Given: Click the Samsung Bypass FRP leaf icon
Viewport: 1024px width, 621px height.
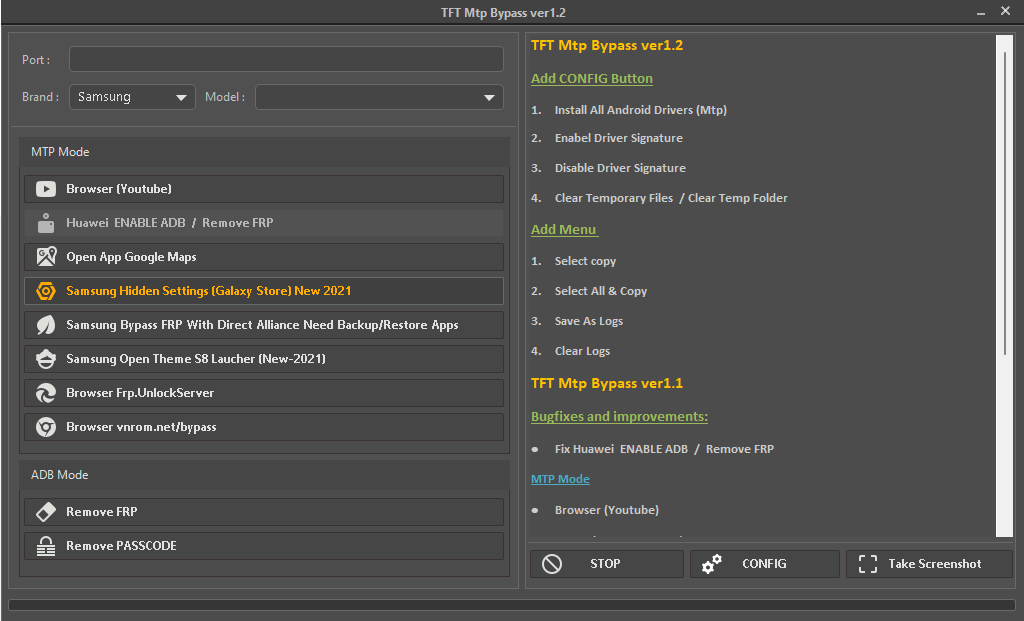Looking at the screenshot, I should (x=45, y=324).
